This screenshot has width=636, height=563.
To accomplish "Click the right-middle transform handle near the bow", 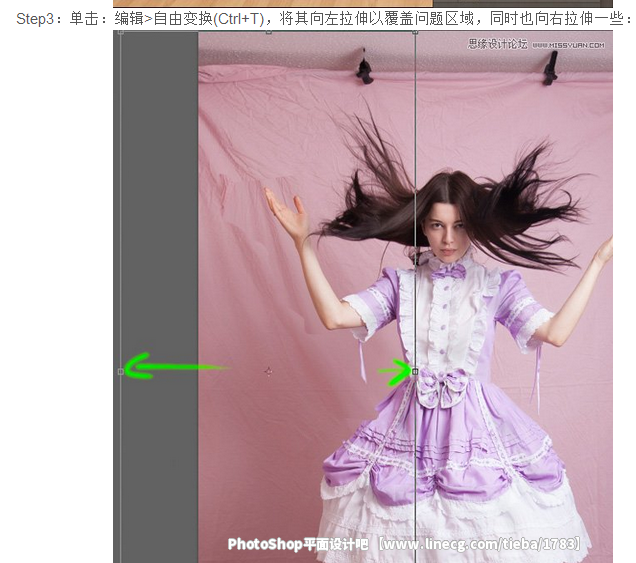I will 415,372.
